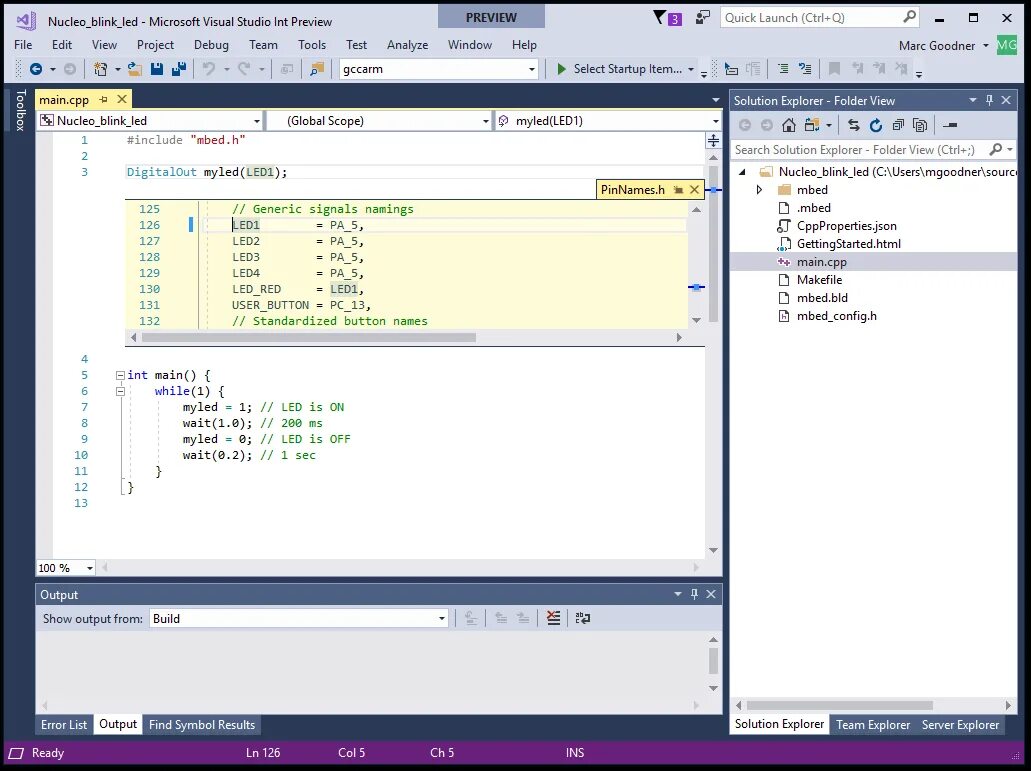Screen dimensions: 1031x771
Task: Click Sync with Active Document icon
Action: (853, 125)
